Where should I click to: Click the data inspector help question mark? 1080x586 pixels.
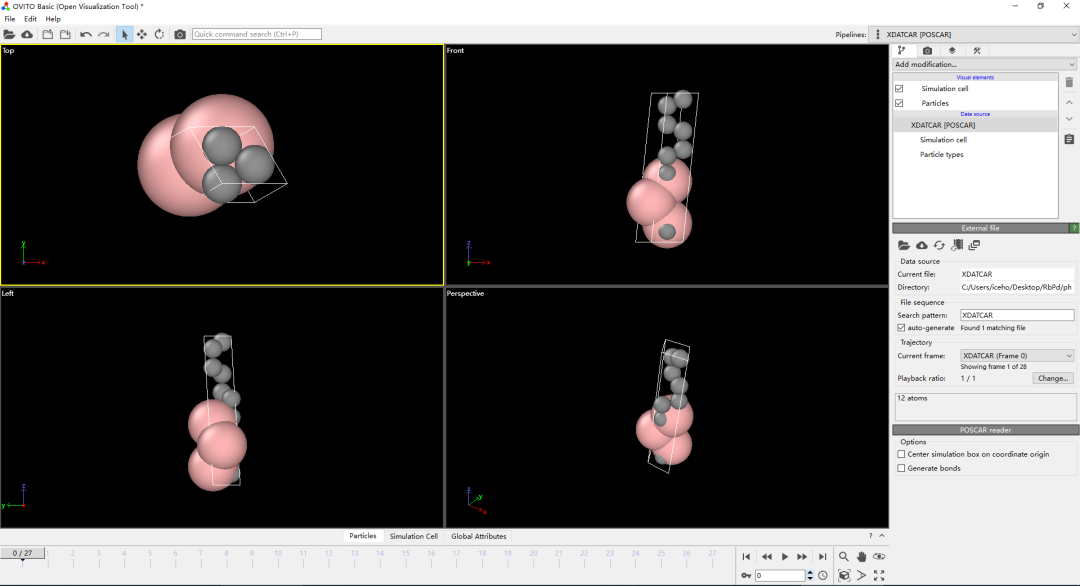pyautogui.click(x=870, y=536)
